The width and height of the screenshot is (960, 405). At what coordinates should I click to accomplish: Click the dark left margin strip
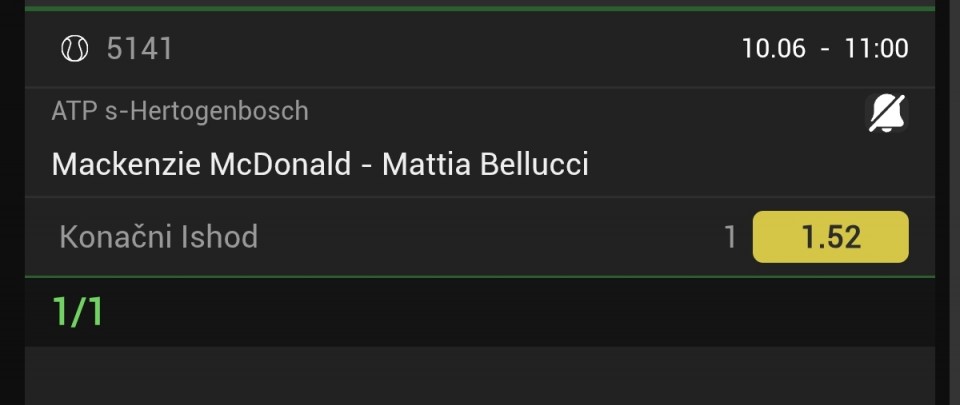point(12,202)
